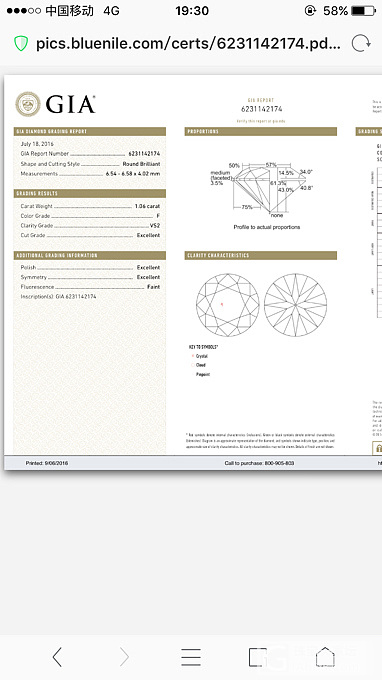The width and height of the screenshot is (382, 680).
Task: Tap the report number 6231142174 header
Action: (x=261, y=109)
